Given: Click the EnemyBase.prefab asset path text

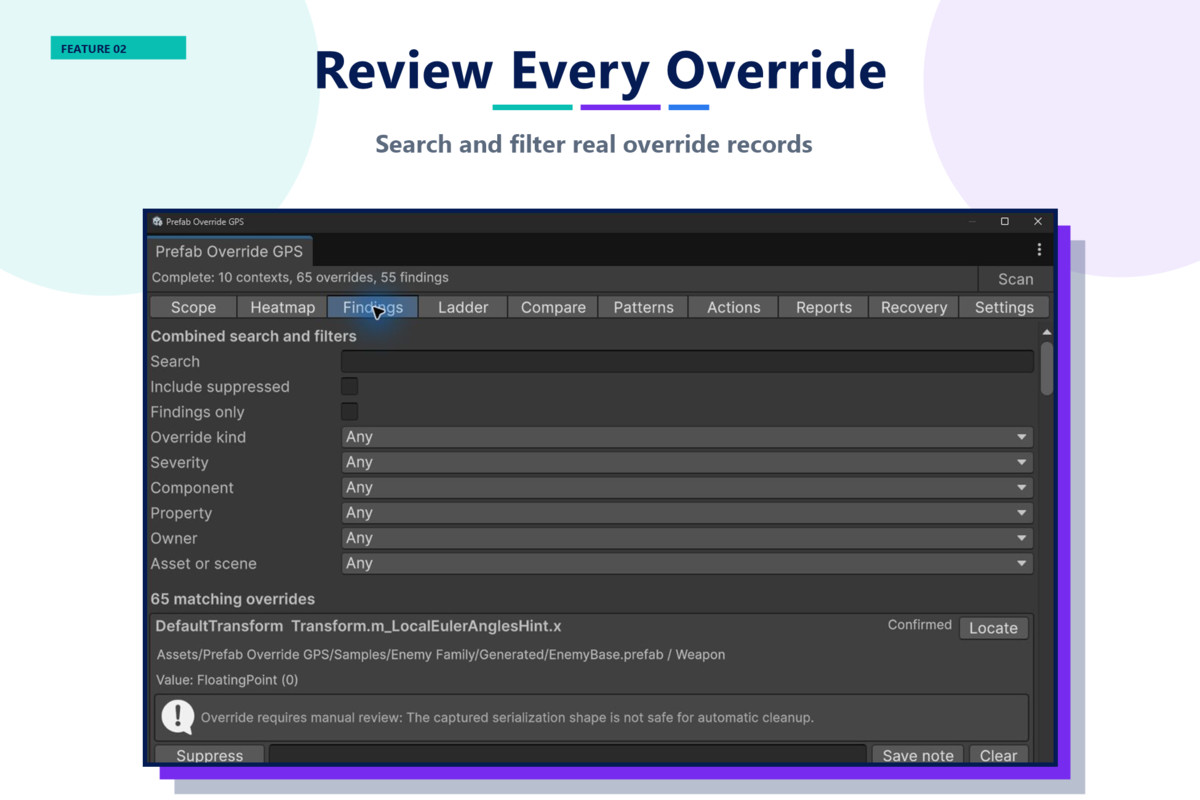Looking at the screenshot, I should click(441, 654).
